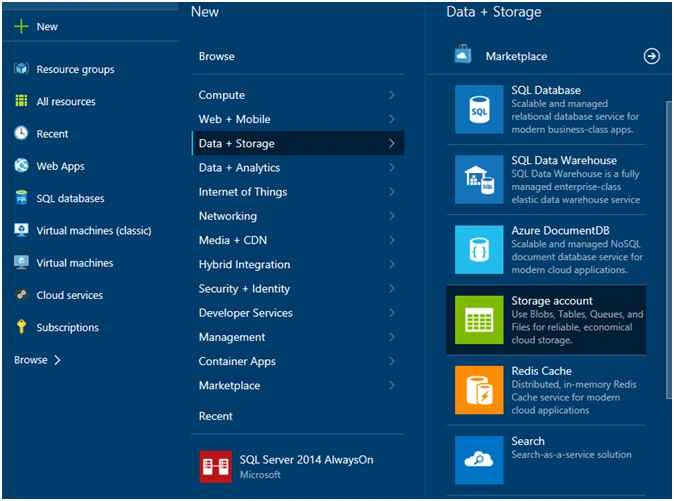Click the Web Apps label

(x=61, y=166)
